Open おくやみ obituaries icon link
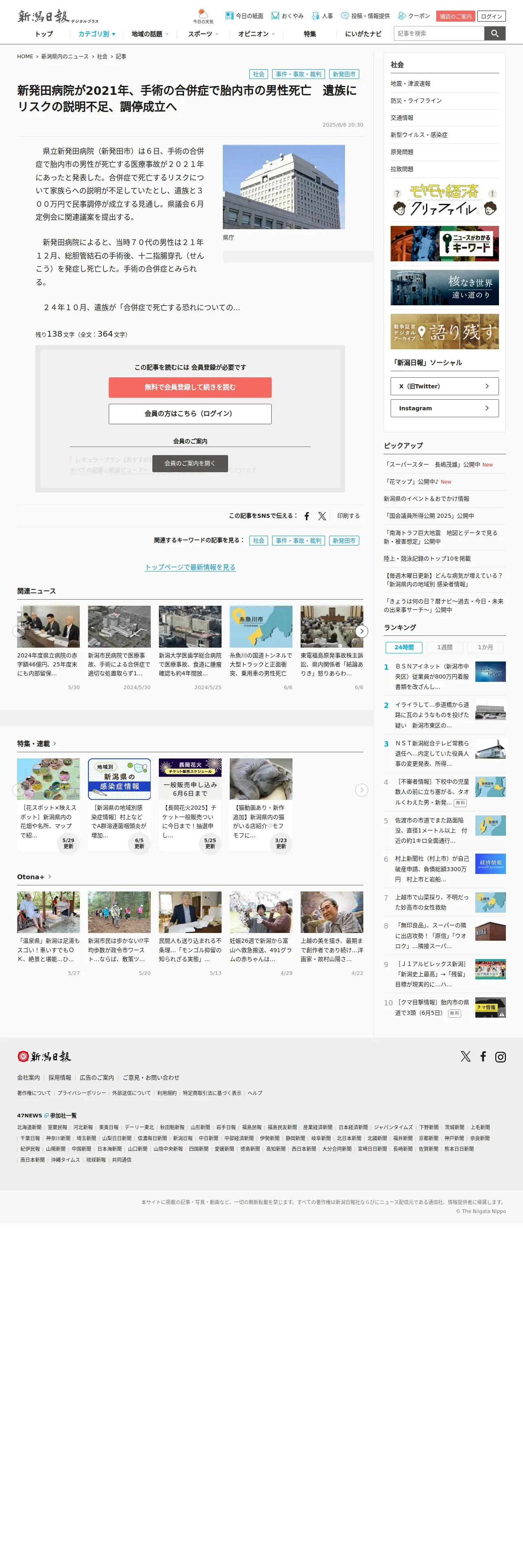 coord(288,16)
